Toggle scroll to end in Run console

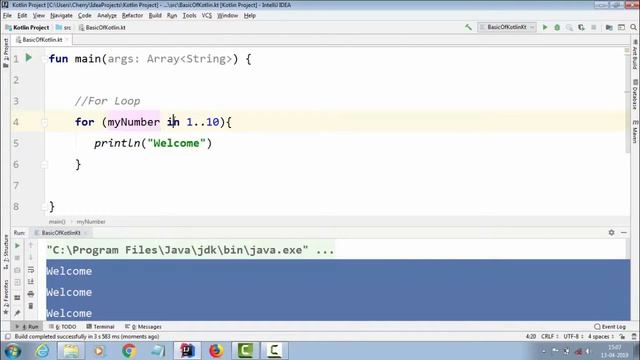coord(31,282)
